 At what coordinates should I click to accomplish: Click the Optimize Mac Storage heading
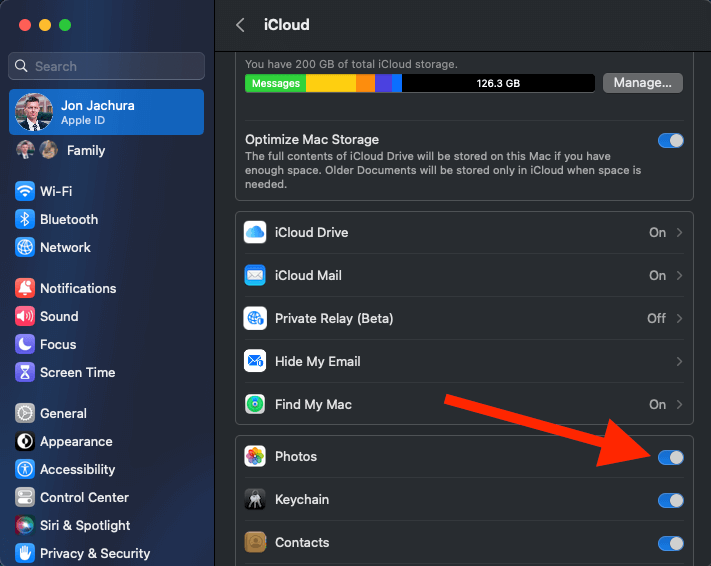tap(312, 140)
